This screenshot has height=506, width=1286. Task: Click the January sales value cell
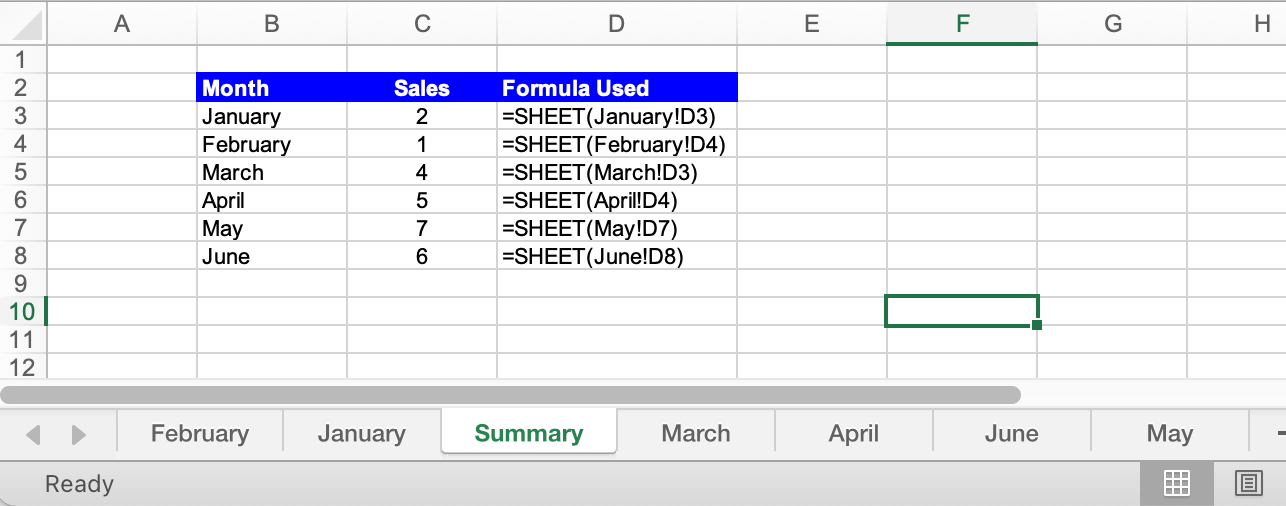422,116
